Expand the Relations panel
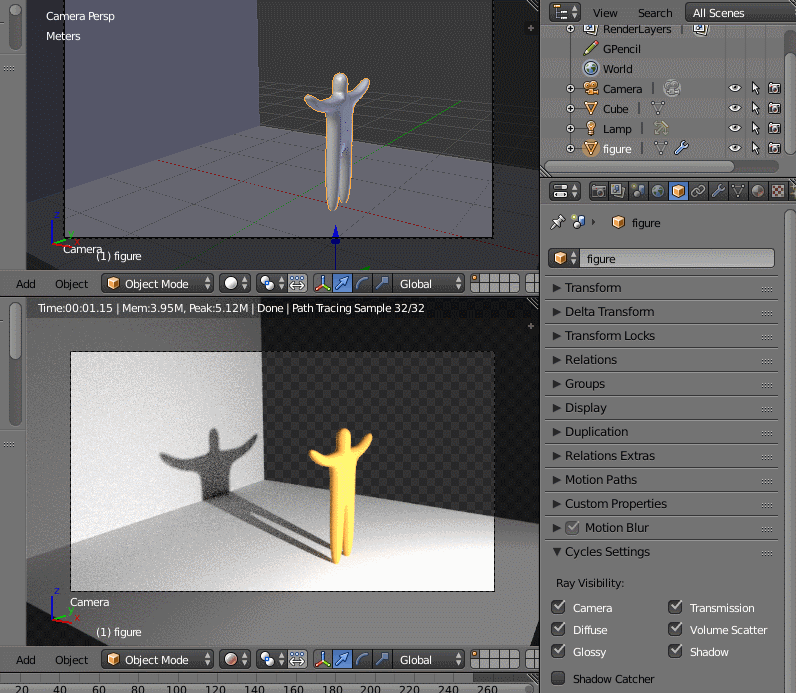 coord(661,359)
